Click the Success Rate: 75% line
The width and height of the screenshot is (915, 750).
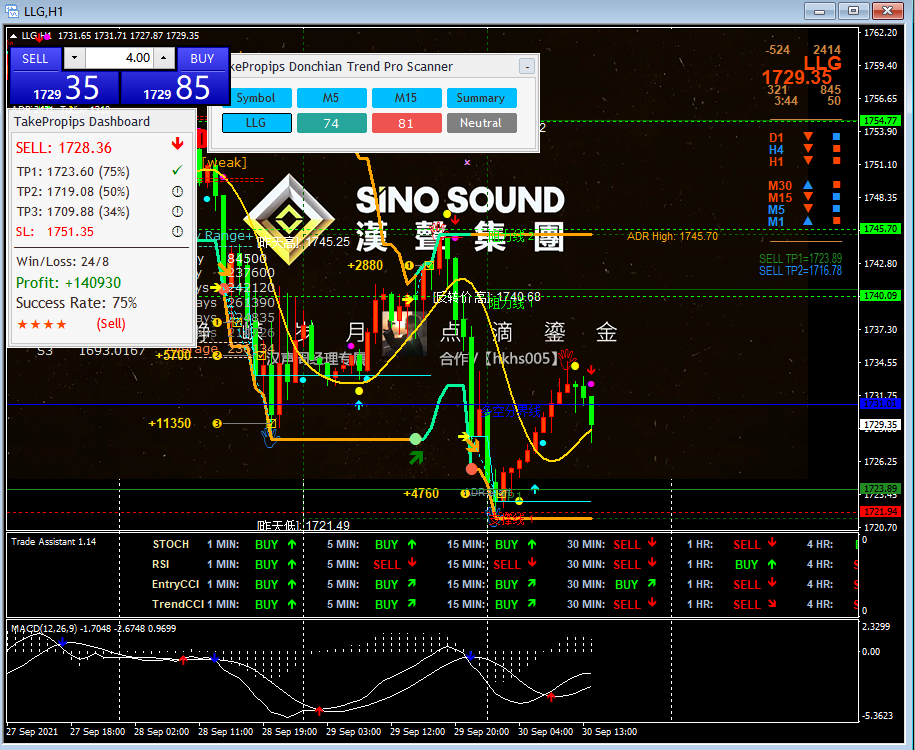pos(76,303)
